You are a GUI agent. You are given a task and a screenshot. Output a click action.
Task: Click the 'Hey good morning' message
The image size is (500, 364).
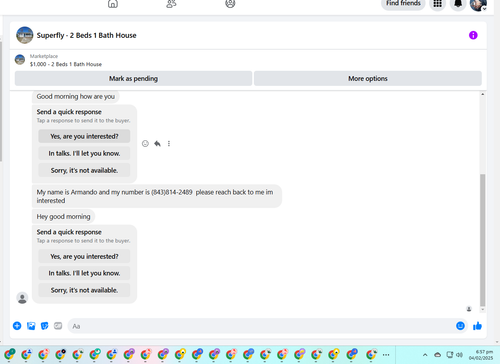coord(63,216)
